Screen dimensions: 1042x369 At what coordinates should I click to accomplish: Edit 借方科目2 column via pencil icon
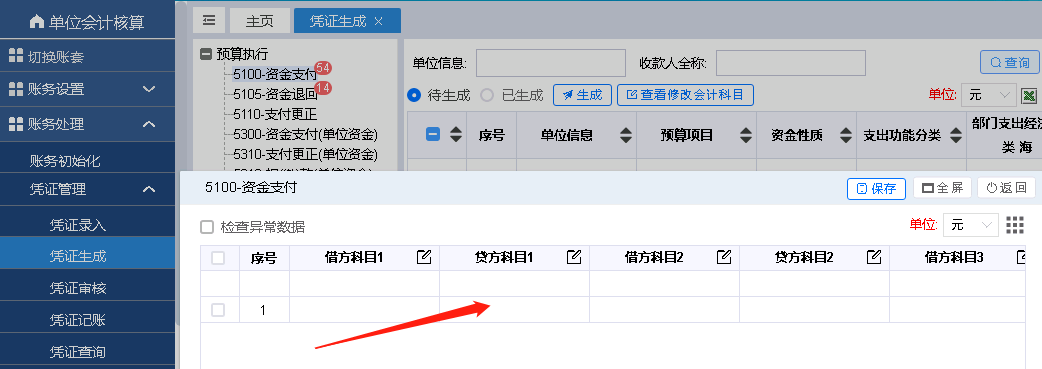[x=724, y=257]
